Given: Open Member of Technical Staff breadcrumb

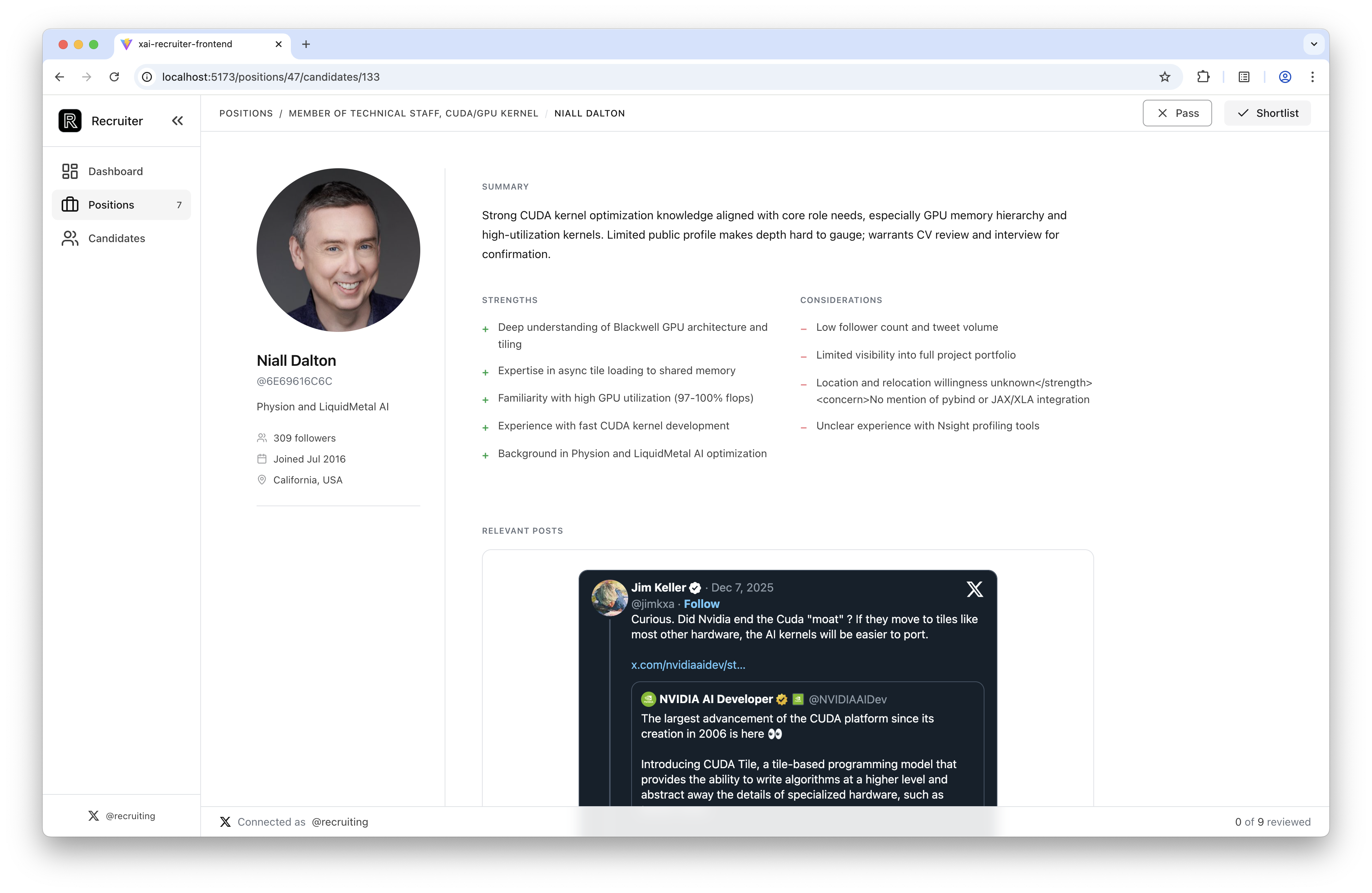Looking at the screenshot, I should tap(413, 113).
